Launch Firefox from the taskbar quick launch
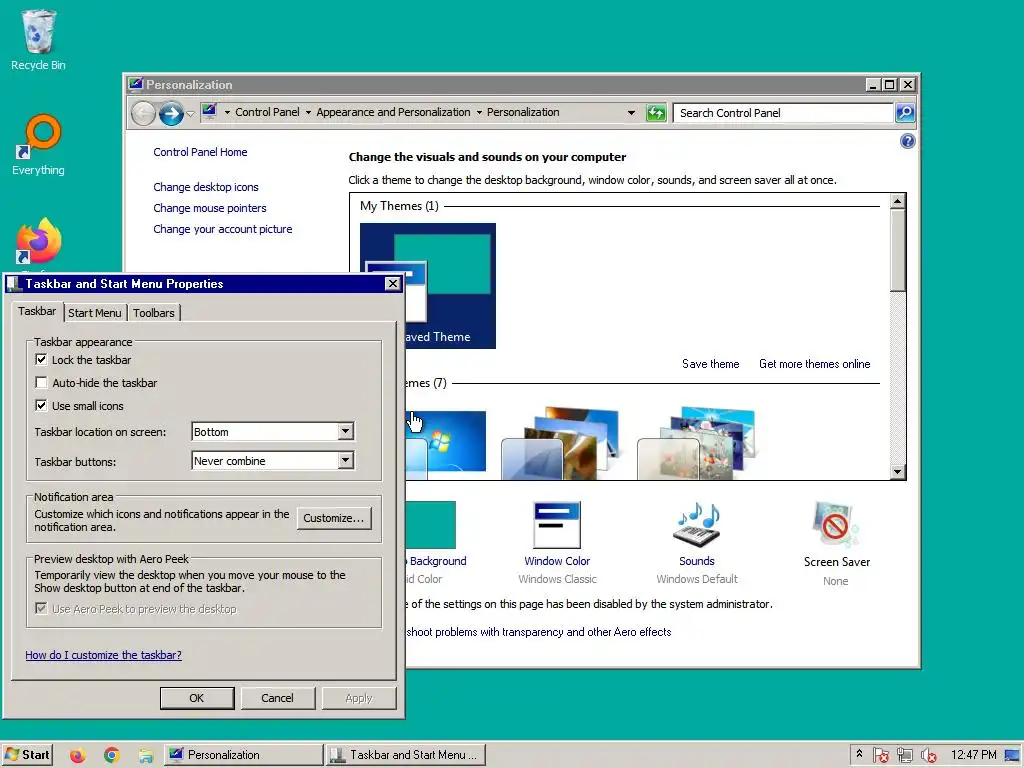 (78, 755)
